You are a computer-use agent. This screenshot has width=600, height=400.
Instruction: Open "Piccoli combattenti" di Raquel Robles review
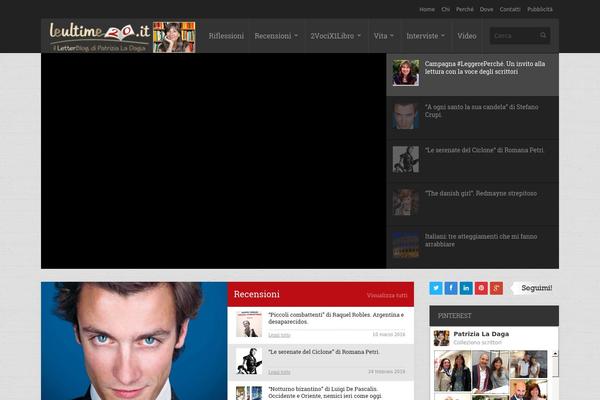[336, 318]
